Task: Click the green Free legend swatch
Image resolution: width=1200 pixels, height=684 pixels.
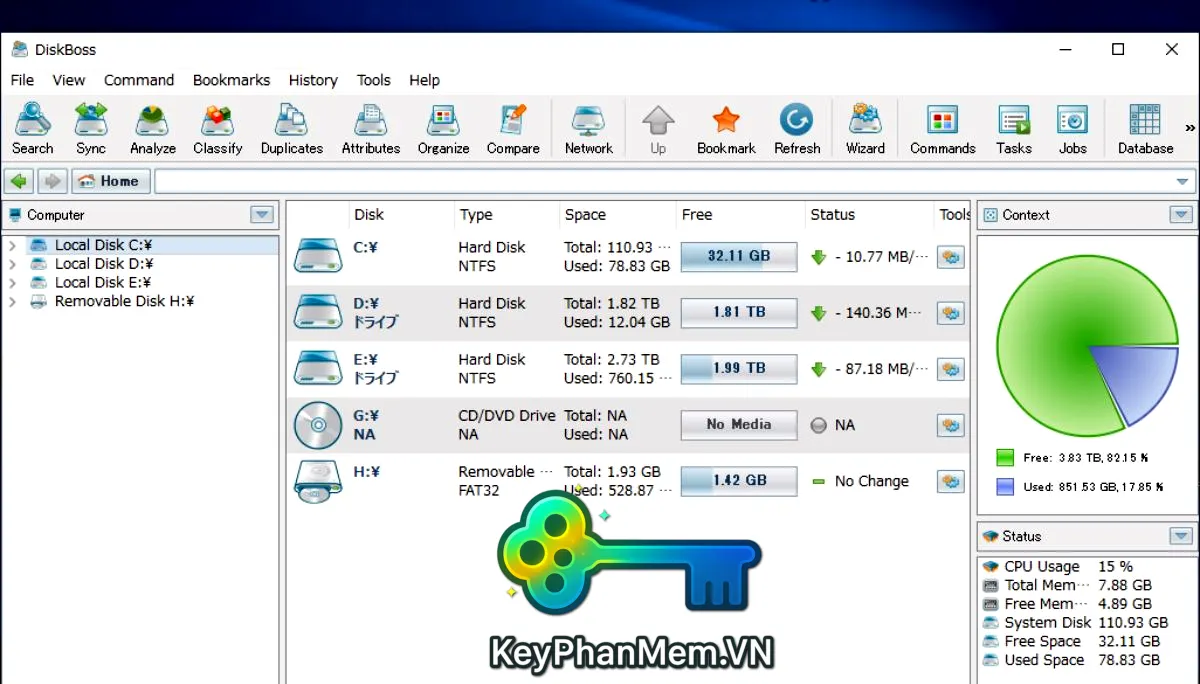Action: pos(1005,458)
